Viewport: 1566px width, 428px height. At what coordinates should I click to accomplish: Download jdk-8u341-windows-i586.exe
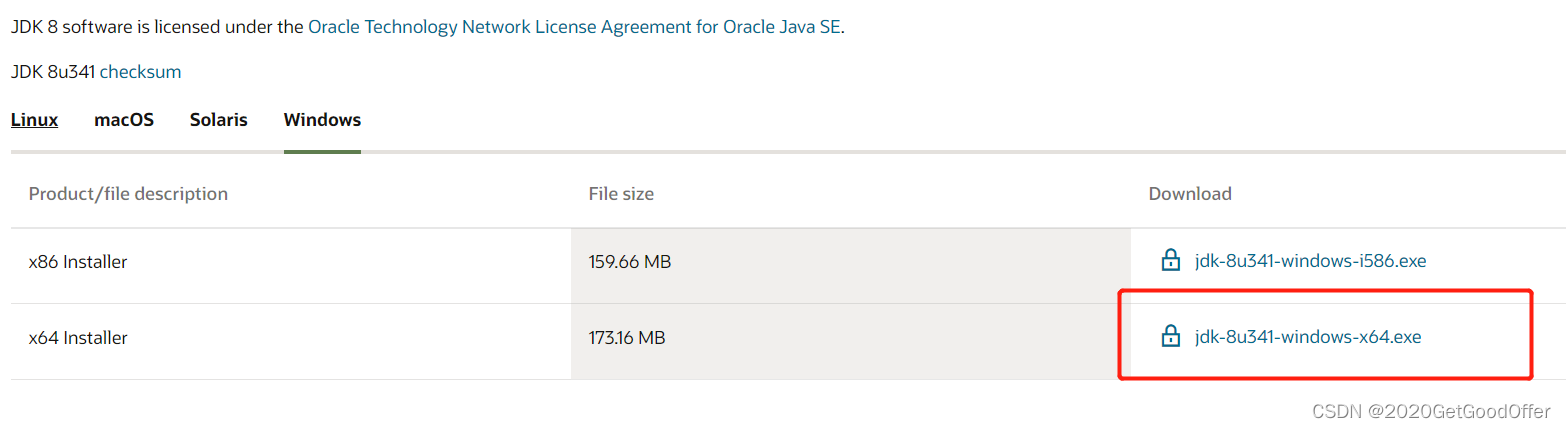[x=1310, y=262]
